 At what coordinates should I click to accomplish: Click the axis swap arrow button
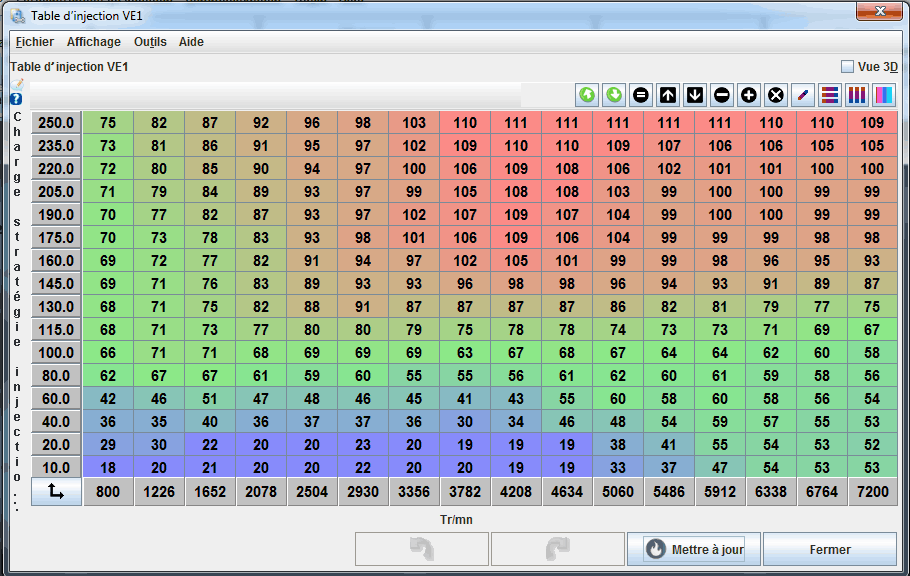[x=56, y=492]
